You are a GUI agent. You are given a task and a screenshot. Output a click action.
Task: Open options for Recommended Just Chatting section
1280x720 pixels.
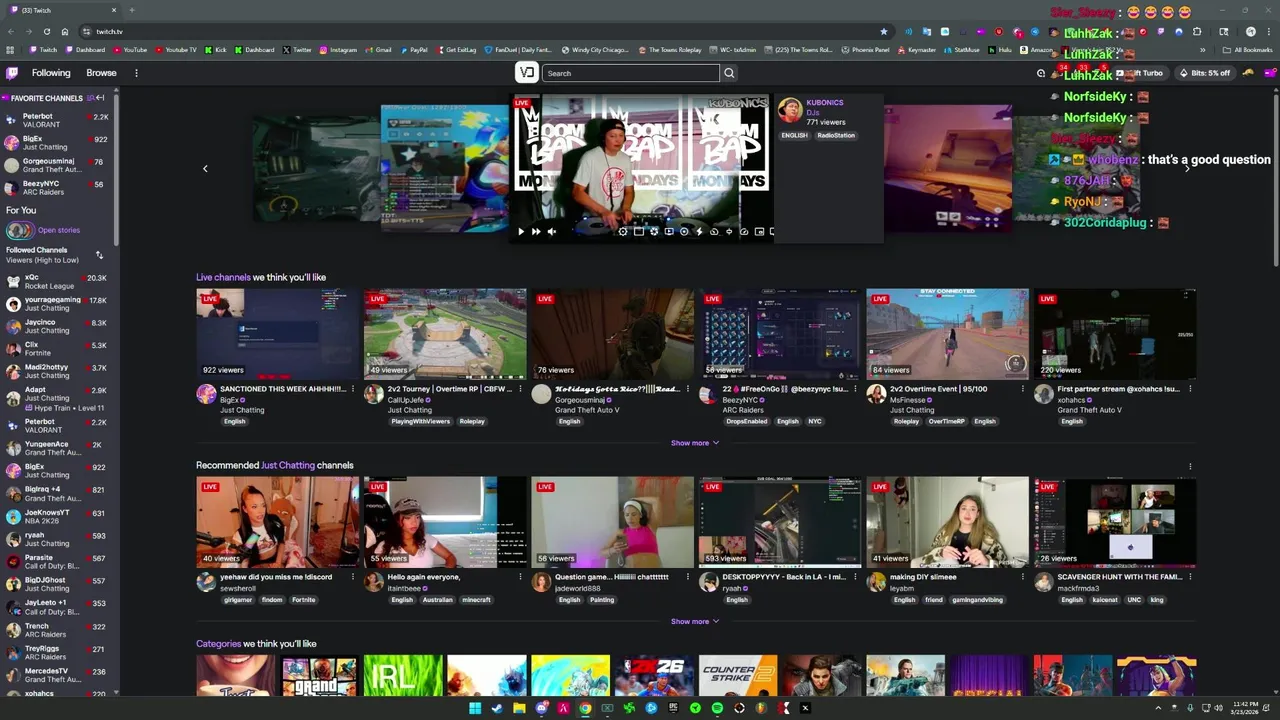[1189, 466]
